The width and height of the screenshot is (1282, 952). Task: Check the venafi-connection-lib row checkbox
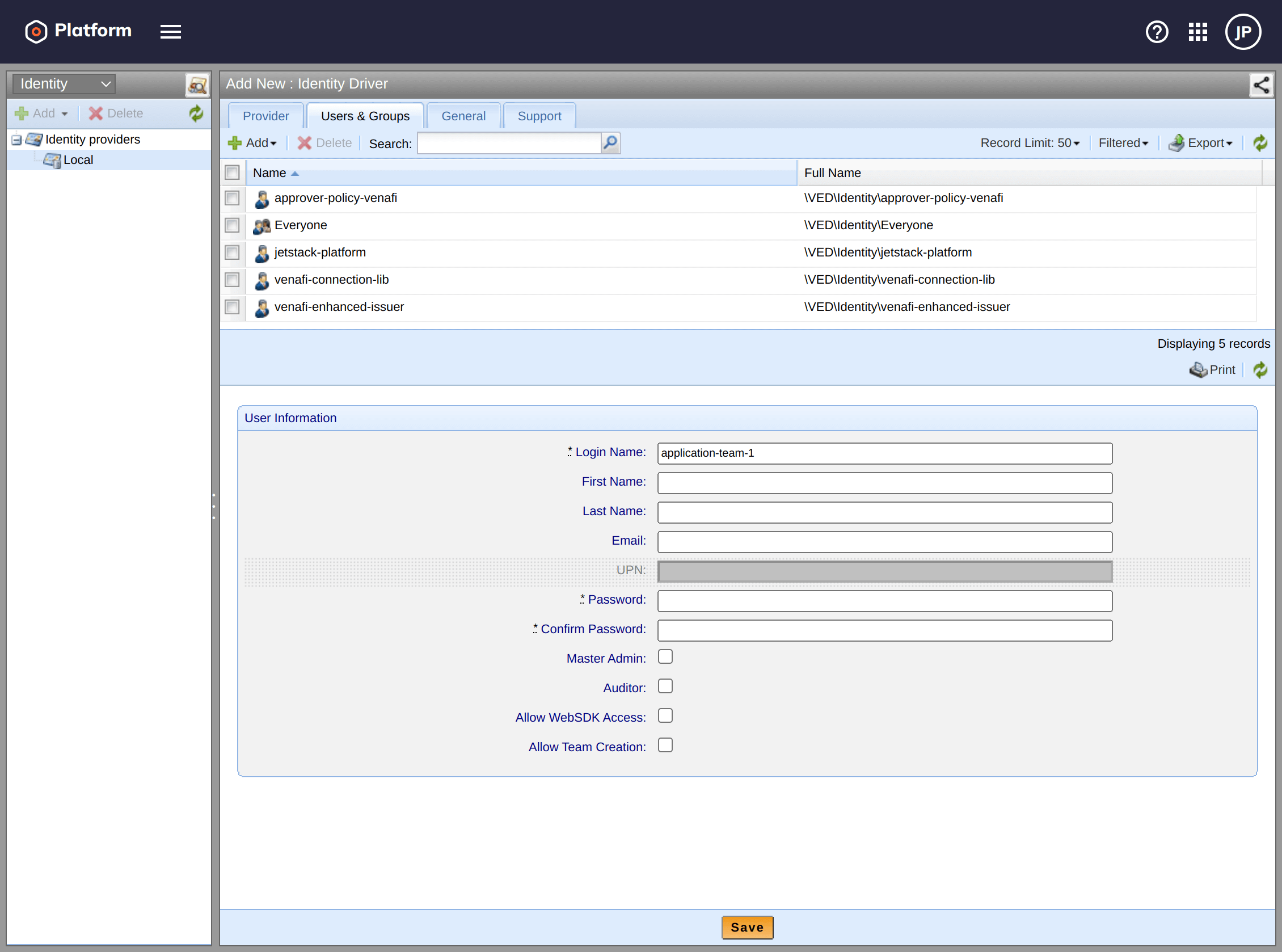(232, 280)
